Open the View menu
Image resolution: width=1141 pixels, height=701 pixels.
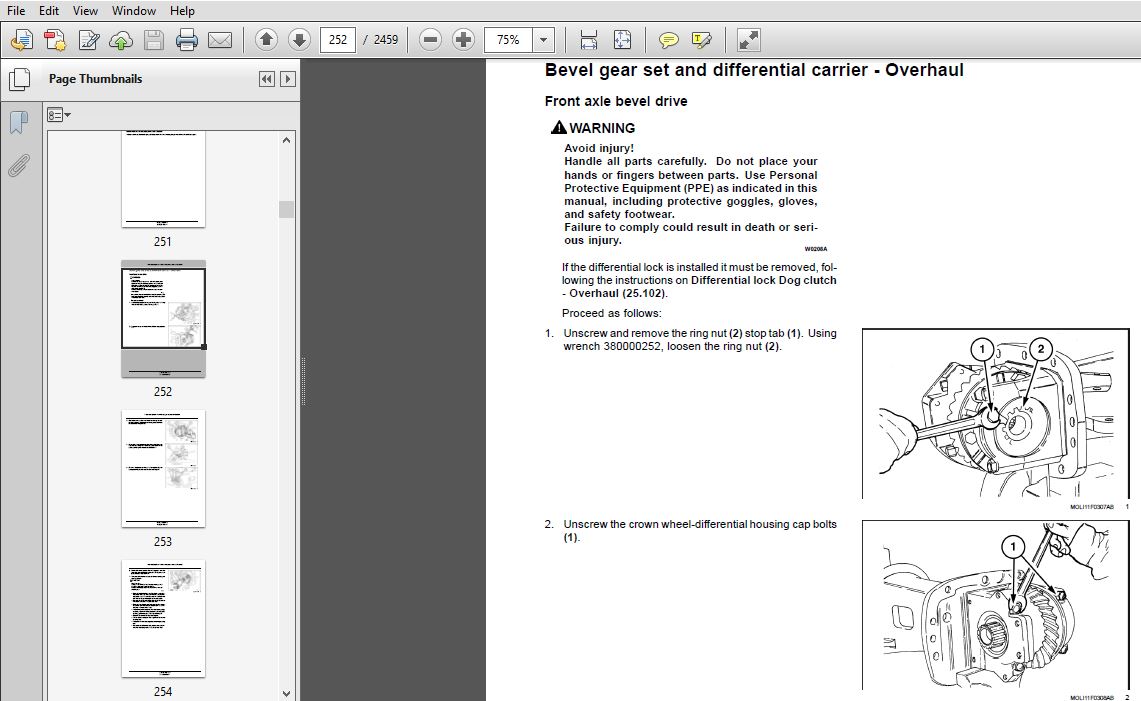coord(85,11)
